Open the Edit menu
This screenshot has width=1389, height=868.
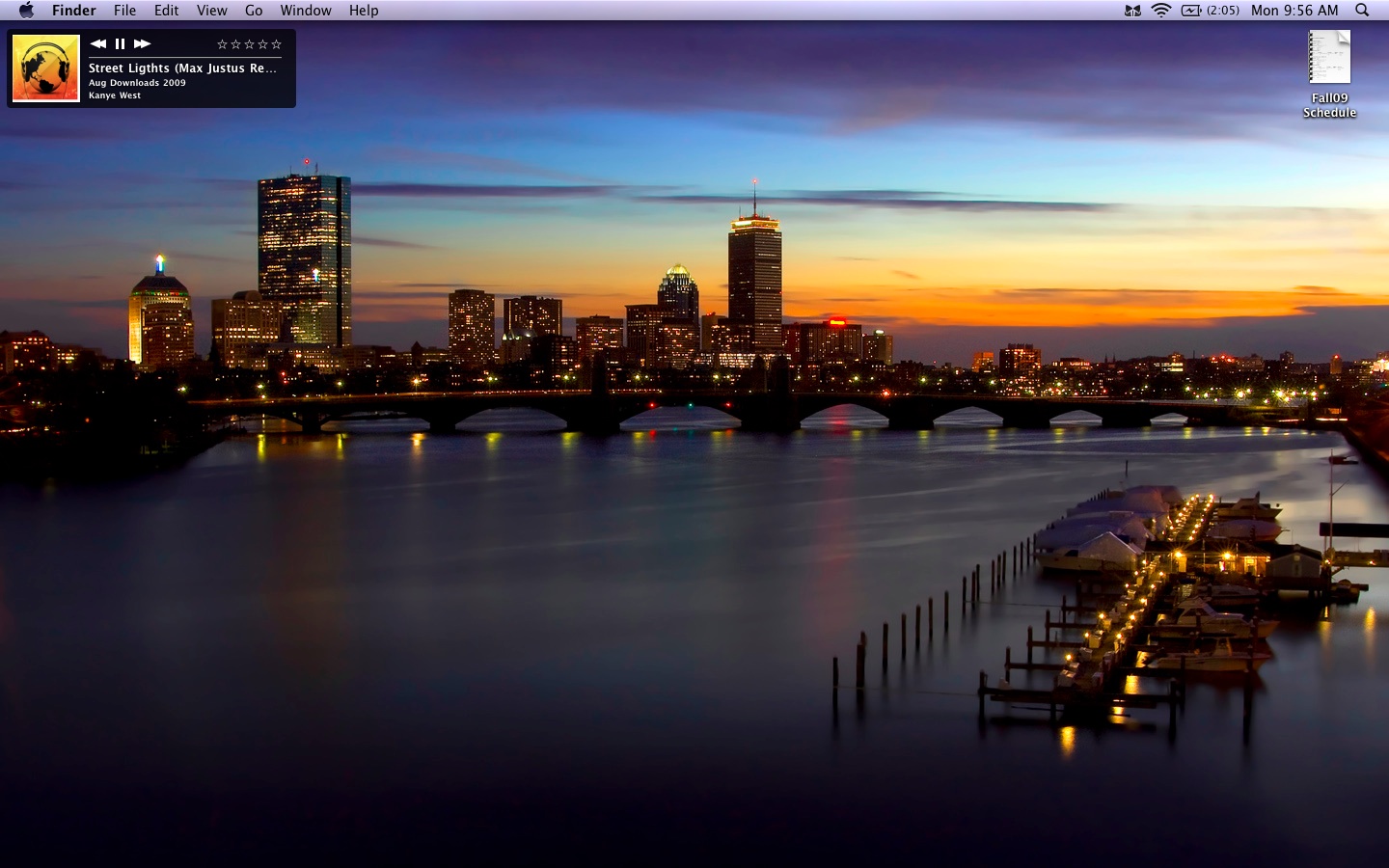point(166,10)
